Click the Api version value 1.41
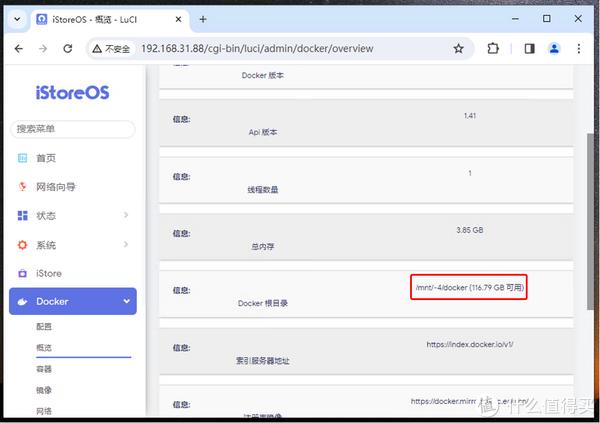600x423 pixels. click(x=470, y=116)
